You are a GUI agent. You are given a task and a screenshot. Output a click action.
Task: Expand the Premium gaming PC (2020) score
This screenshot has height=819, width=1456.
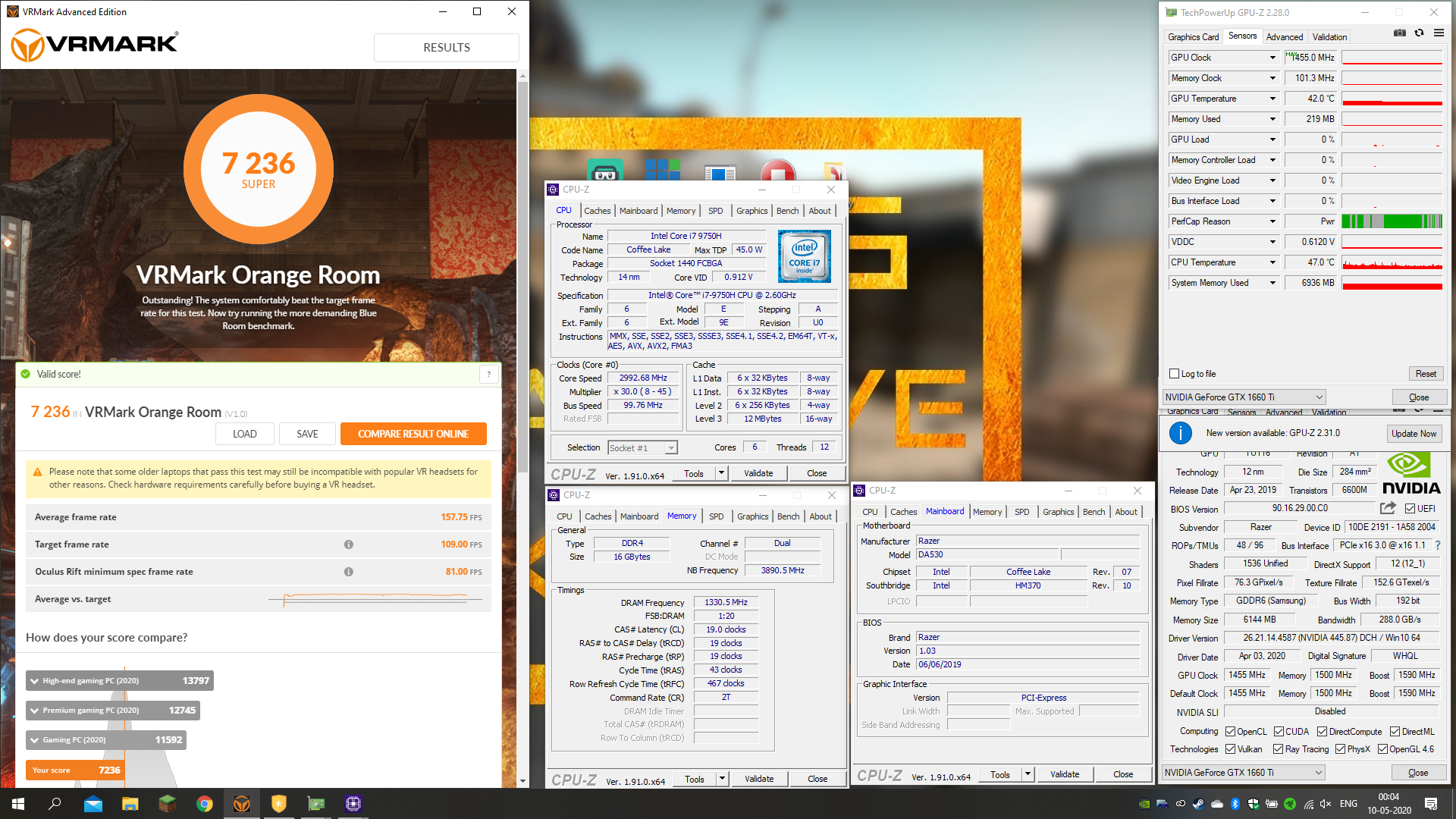(35, 711)
